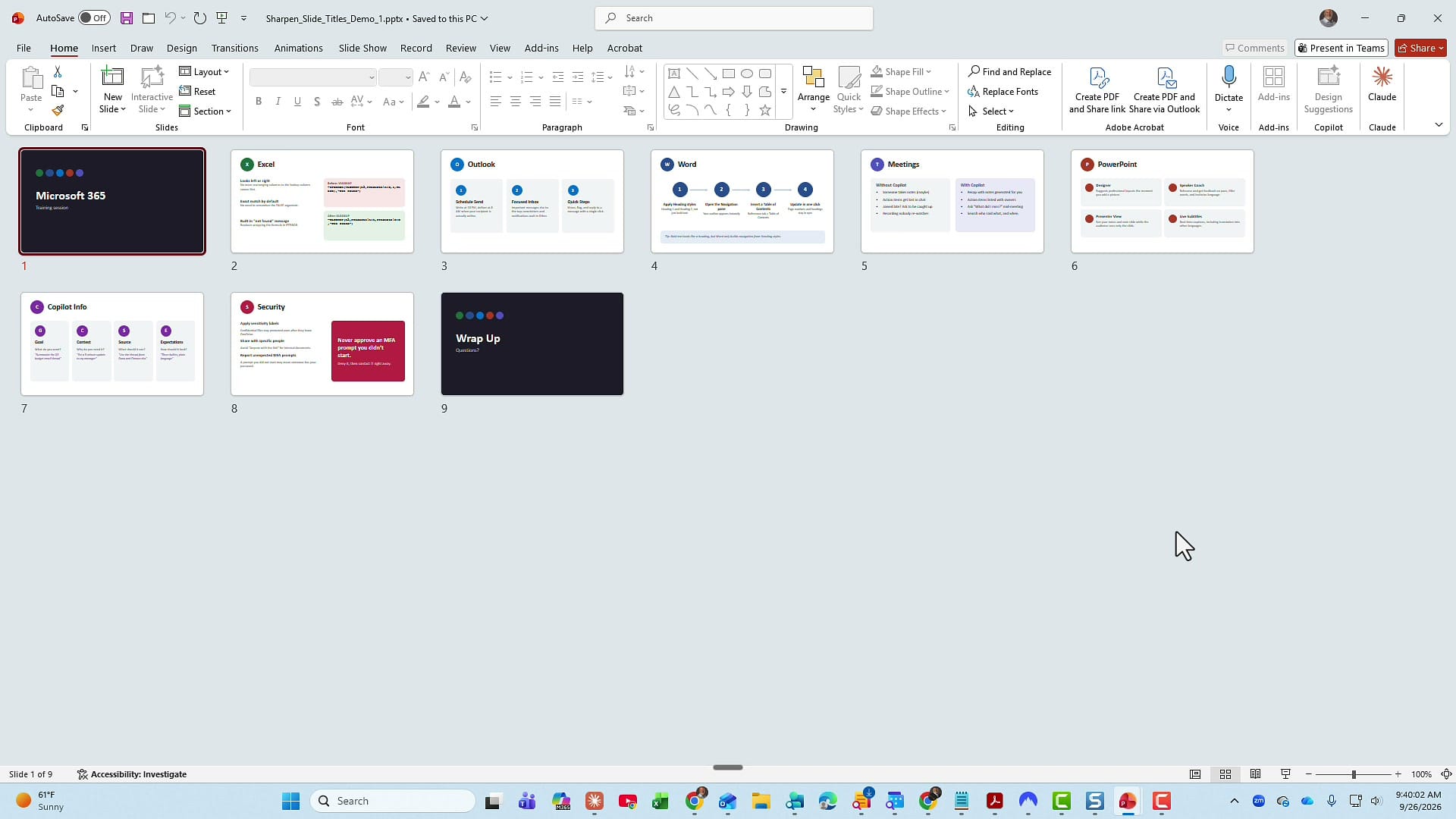Click the Reset slide button
The height and width of the screenshot is (819, 1456).
[x=198, y=92]
